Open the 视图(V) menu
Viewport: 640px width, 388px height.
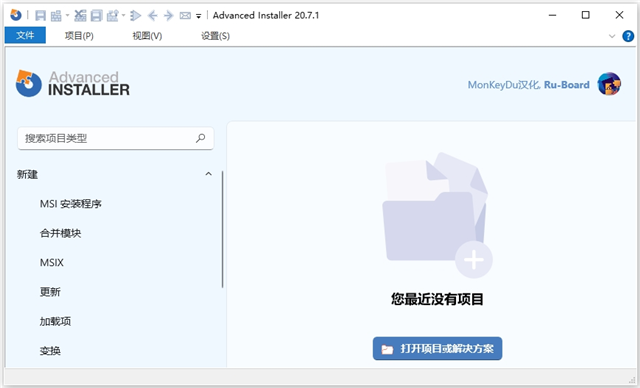tap(147, 36)
